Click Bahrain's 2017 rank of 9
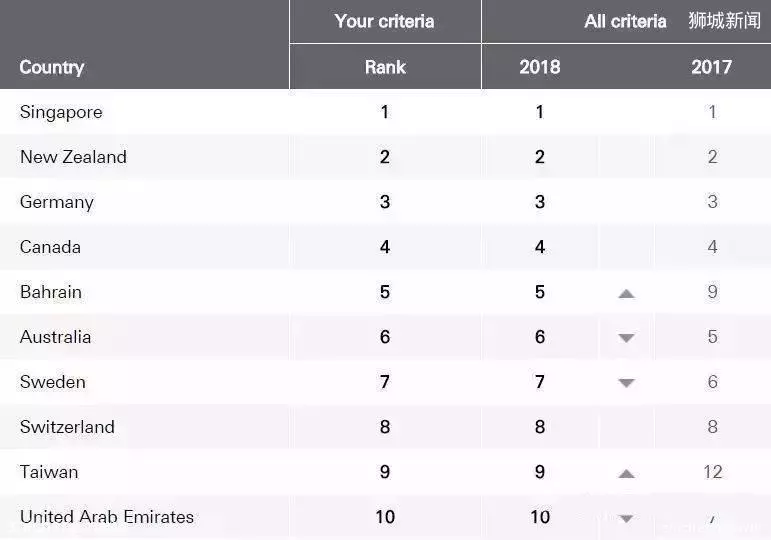The image size is (771, 540). tap(712, 292)
